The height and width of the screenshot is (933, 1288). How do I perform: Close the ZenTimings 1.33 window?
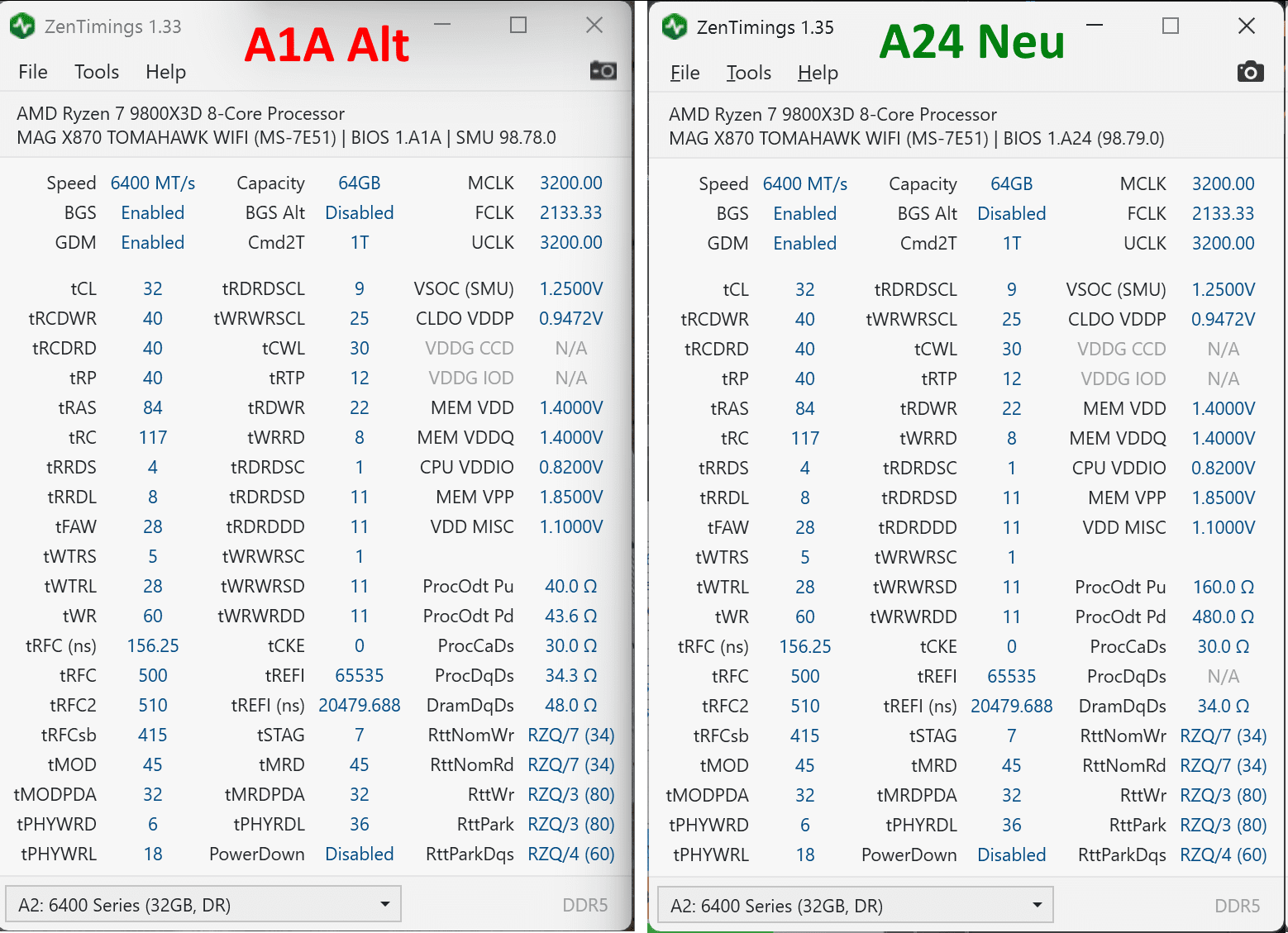pyautogui.click(x=594, y=25)
